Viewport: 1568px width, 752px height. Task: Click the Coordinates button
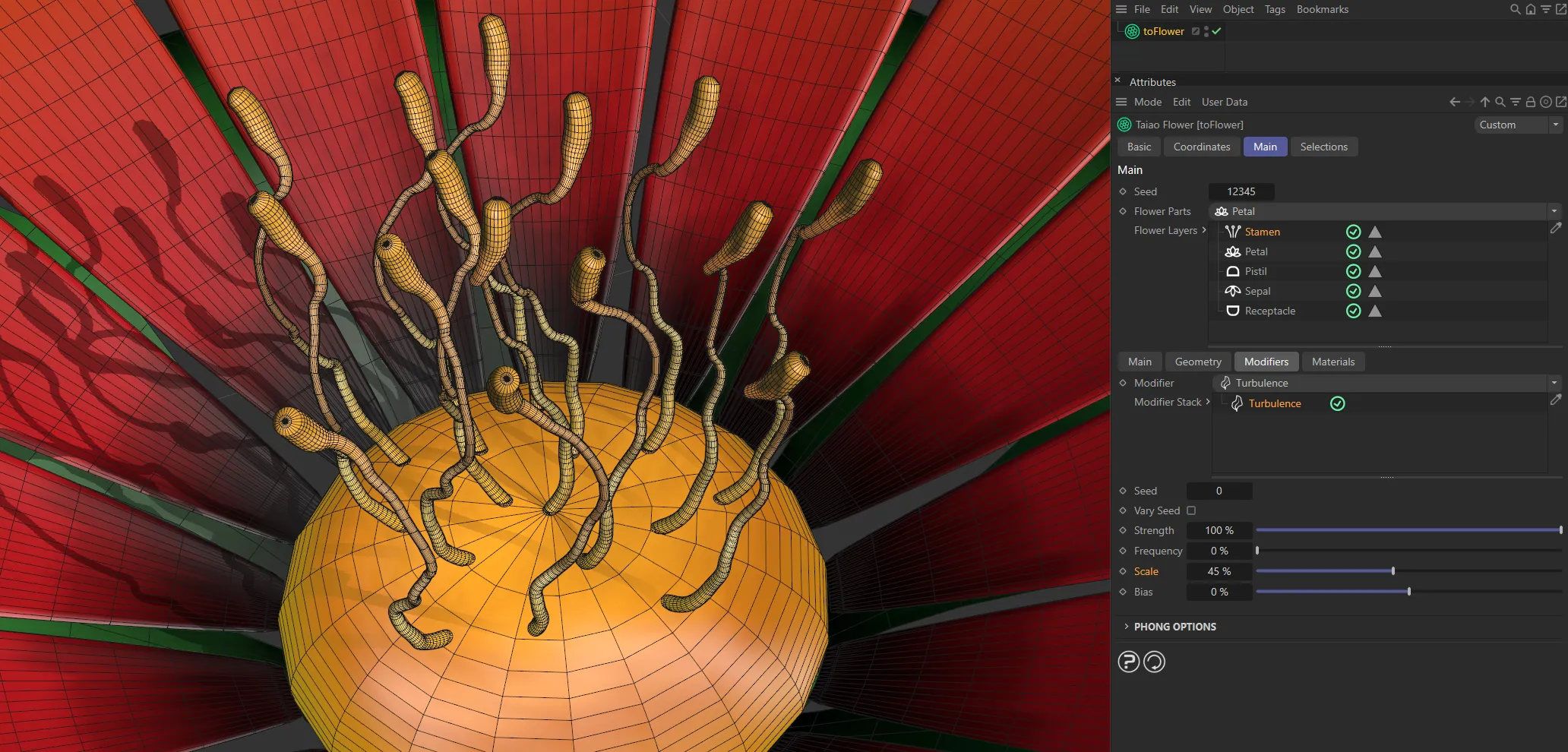1201,147
